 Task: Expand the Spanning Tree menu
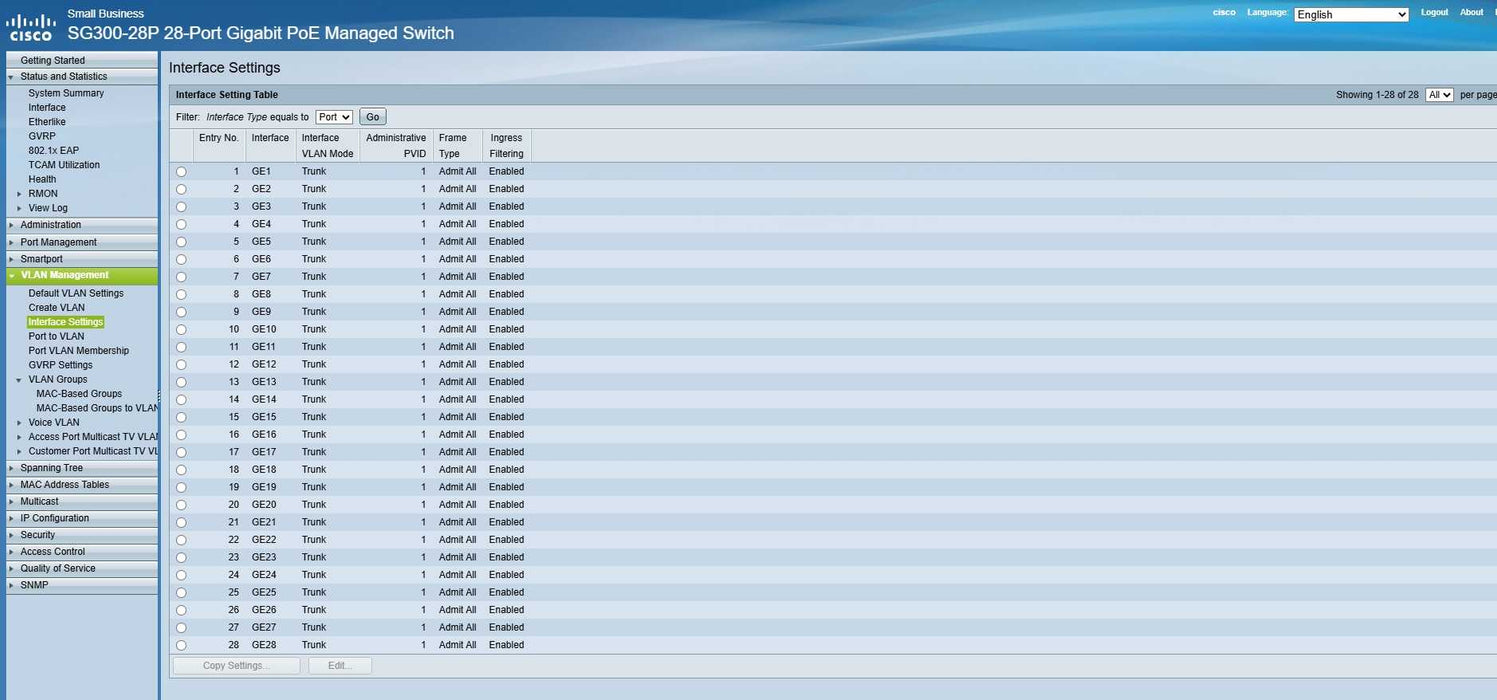[51, 468]
